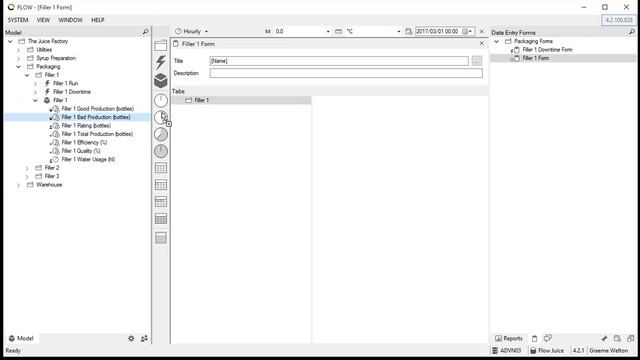
Task: Click the folder icon in vertical toolbox
Action: point(161,45)
